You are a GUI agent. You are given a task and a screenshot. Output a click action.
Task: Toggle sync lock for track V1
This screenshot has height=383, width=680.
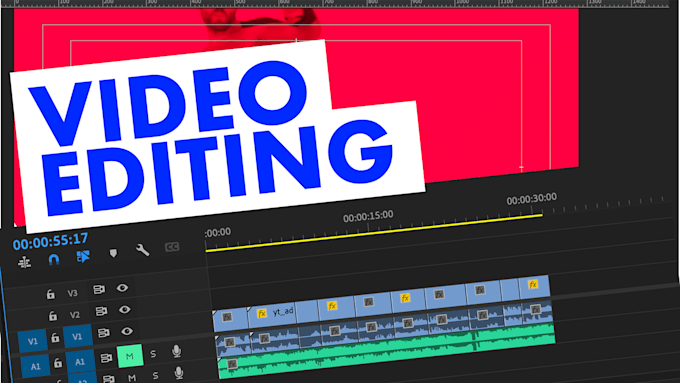point(104,333)
